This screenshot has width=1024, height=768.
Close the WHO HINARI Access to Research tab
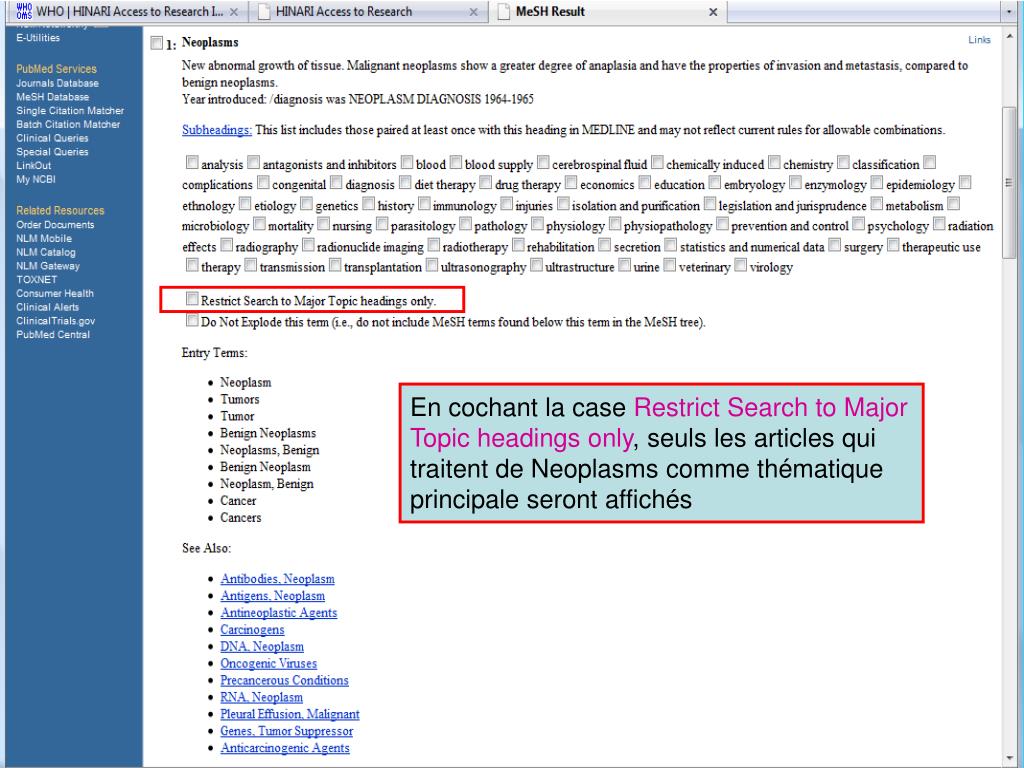[x=234, y=12]
